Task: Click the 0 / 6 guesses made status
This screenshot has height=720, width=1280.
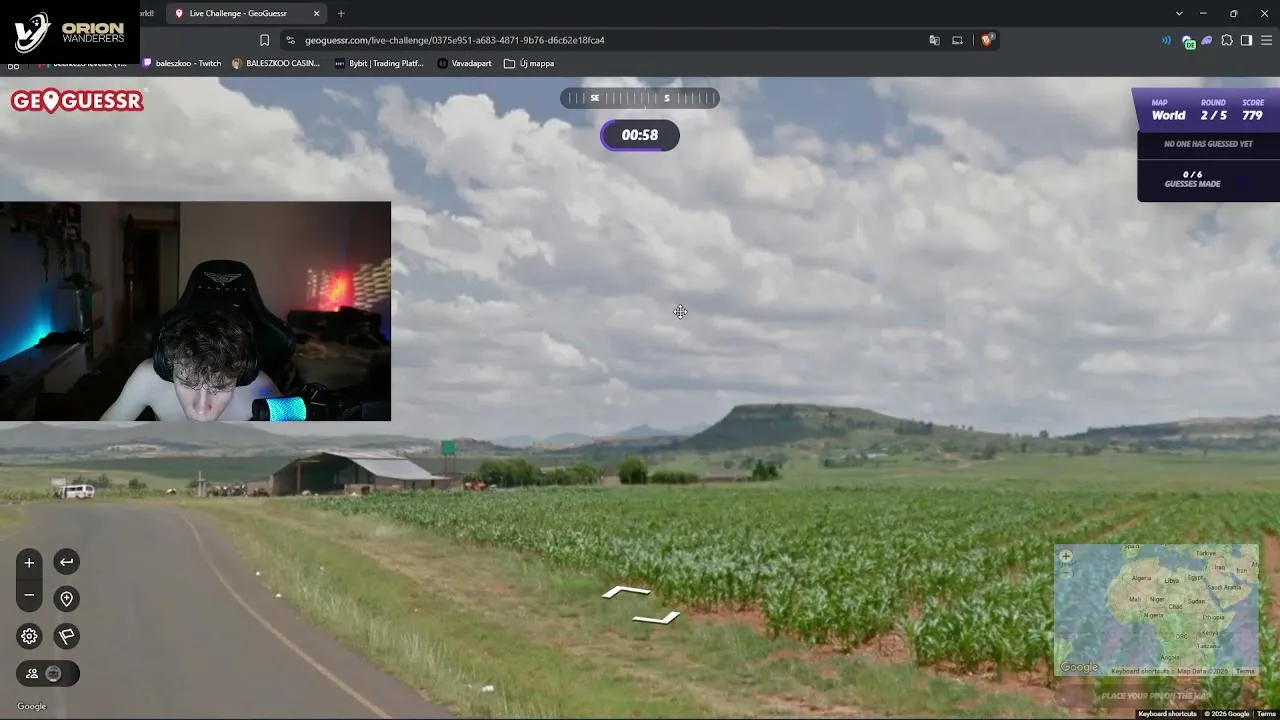Action: [x=1192, y=179]
